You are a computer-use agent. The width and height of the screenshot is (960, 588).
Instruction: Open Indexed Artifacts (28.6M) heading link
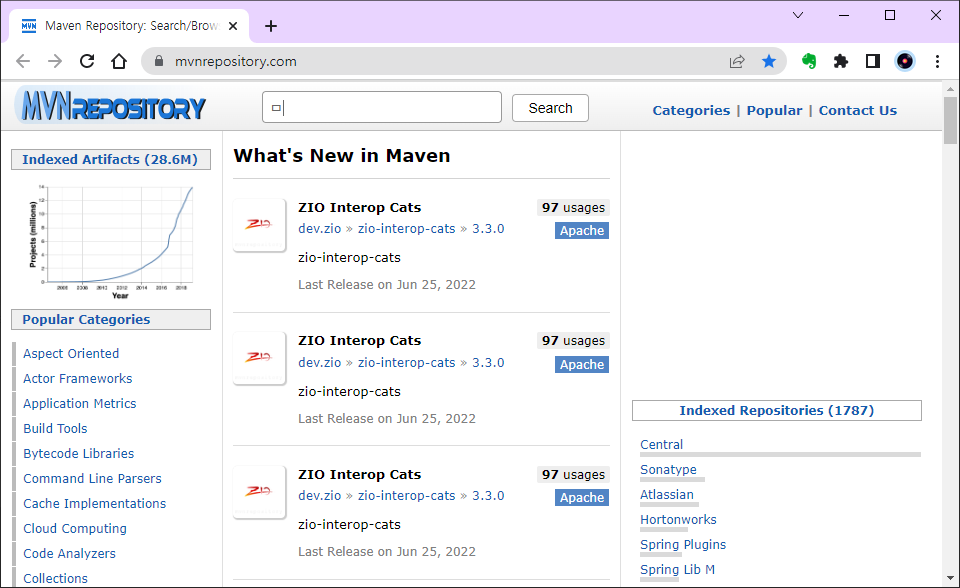tap(110, 160)
